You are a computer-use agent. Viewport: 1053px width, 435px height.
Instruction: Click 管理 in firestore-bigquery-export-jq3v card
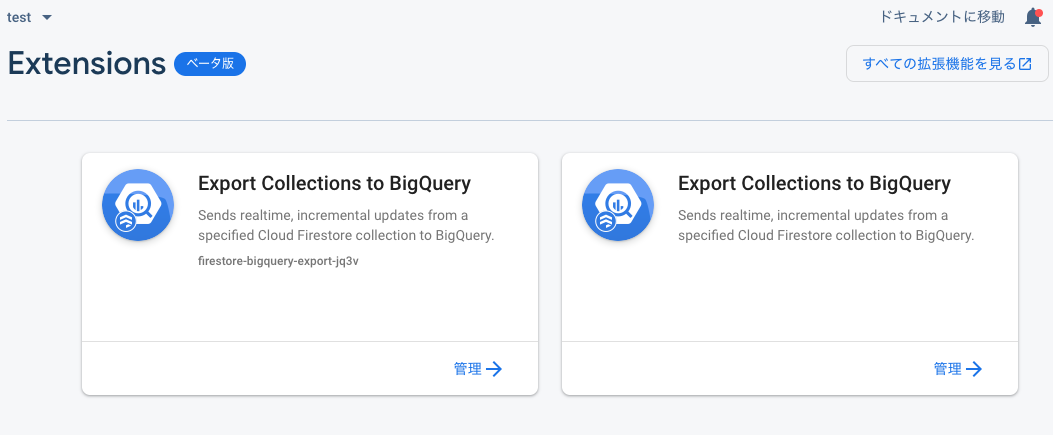(x=477, y=369)
